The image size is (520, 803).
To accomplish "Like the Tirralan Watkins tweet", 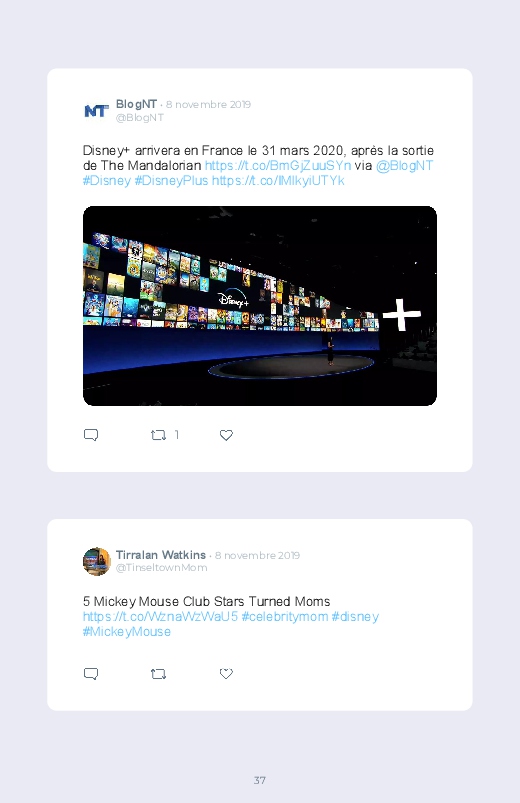I will pyautogui.click(x=226, y=673).
